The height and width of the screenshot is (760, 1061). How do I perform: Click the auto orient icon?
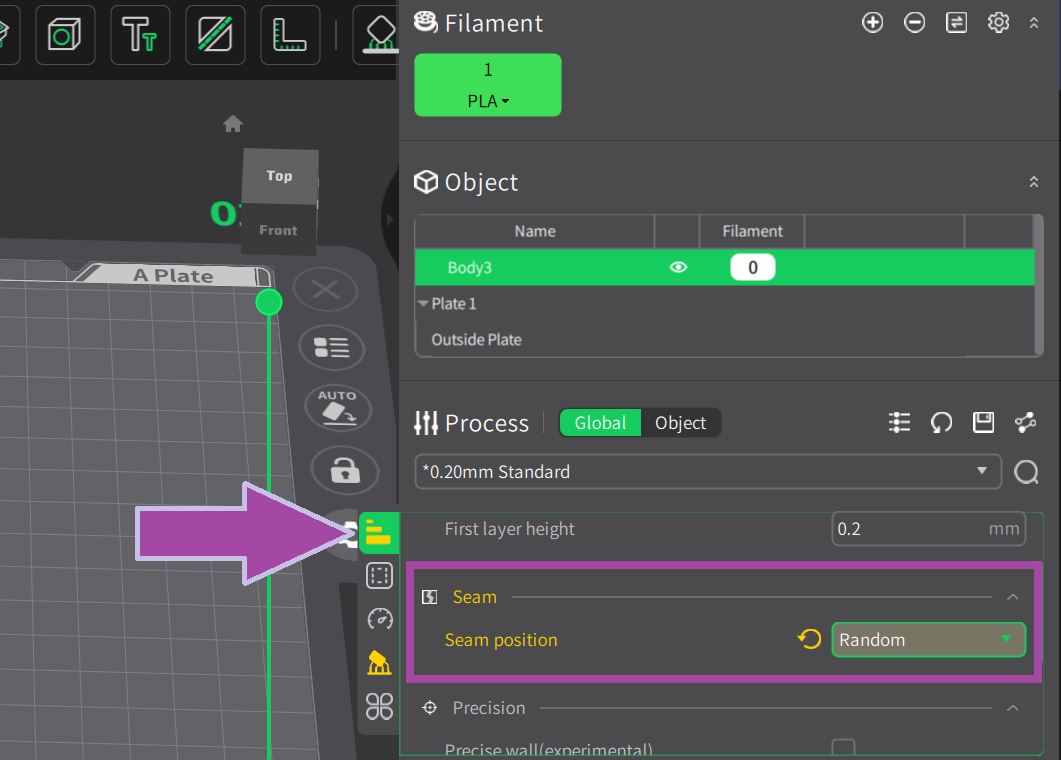pyautogui.click(x=337, y=408)
